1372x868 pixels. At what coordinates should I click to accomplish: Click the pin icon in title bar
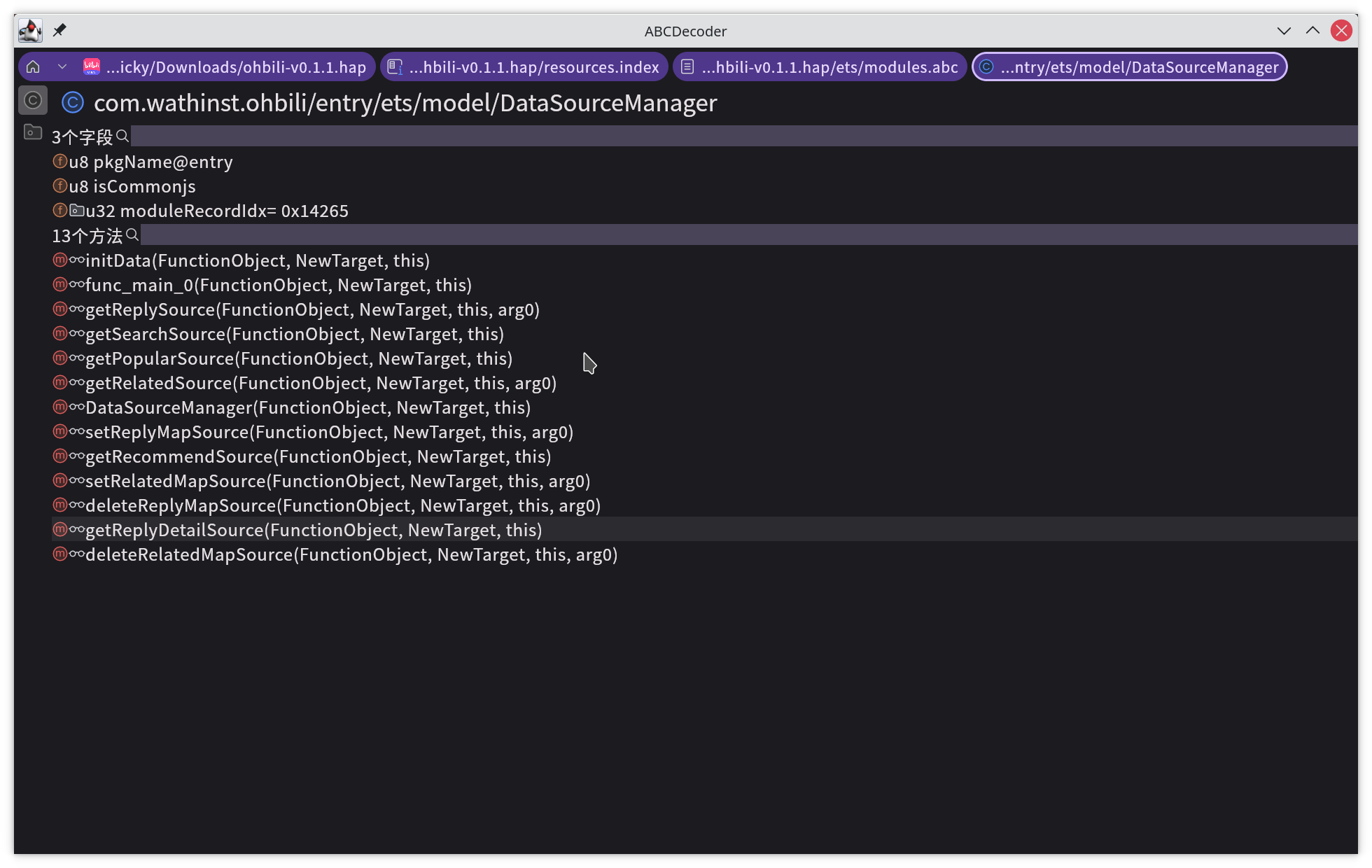click(x=59, y=30)
